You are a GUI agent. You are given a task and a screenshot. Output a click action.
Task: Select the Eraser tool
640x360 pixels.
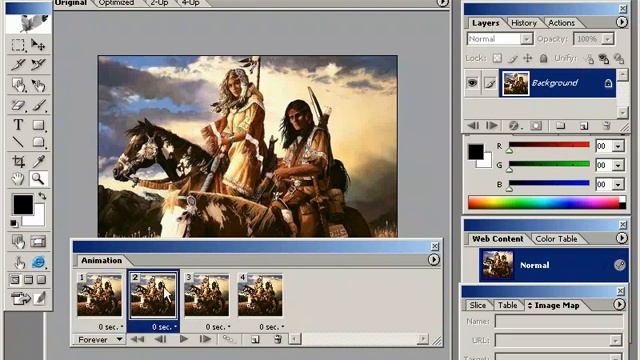18,105
